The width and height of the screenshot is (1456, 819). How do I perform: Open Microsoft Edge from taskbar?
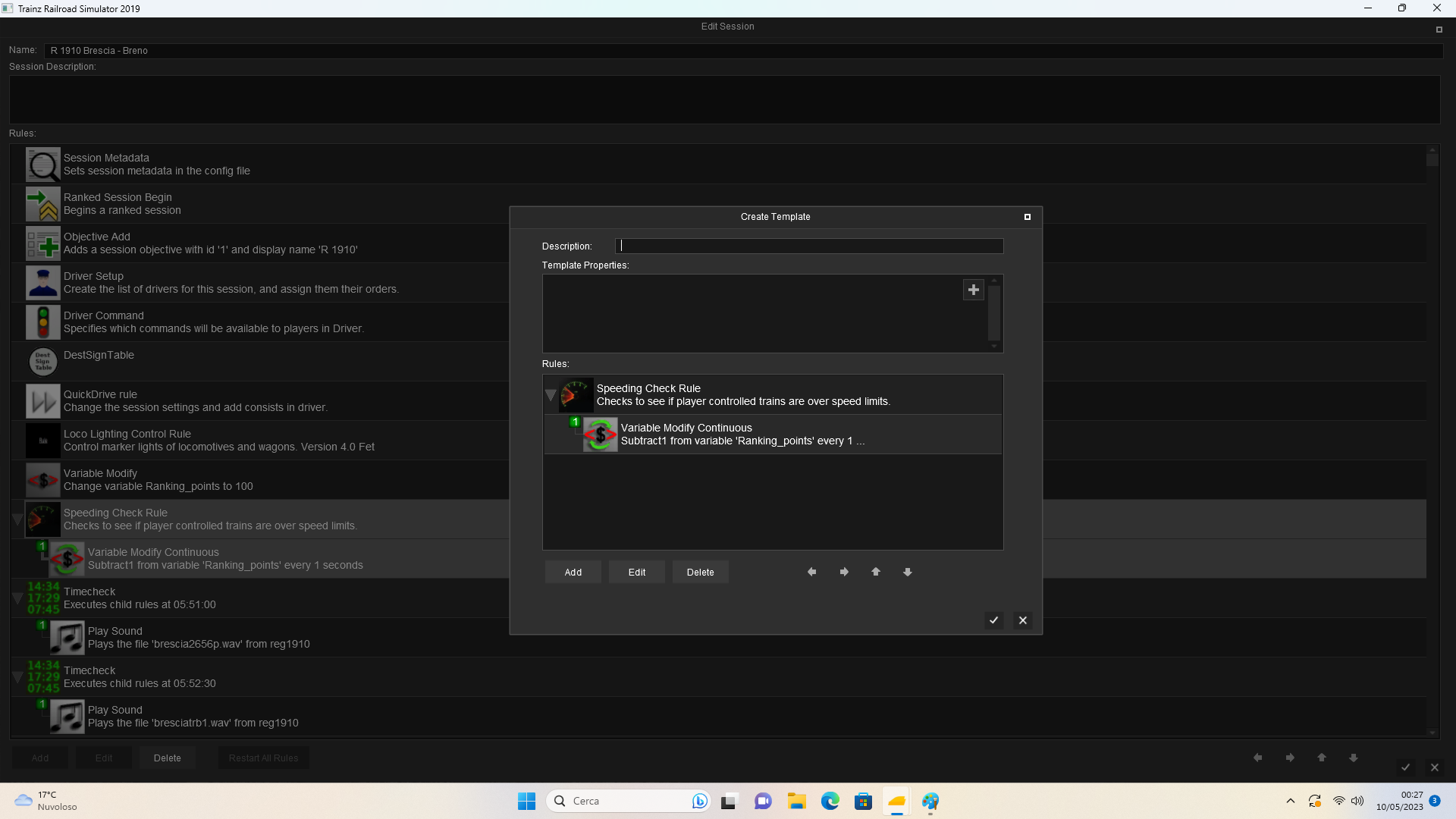pos(830,801)
